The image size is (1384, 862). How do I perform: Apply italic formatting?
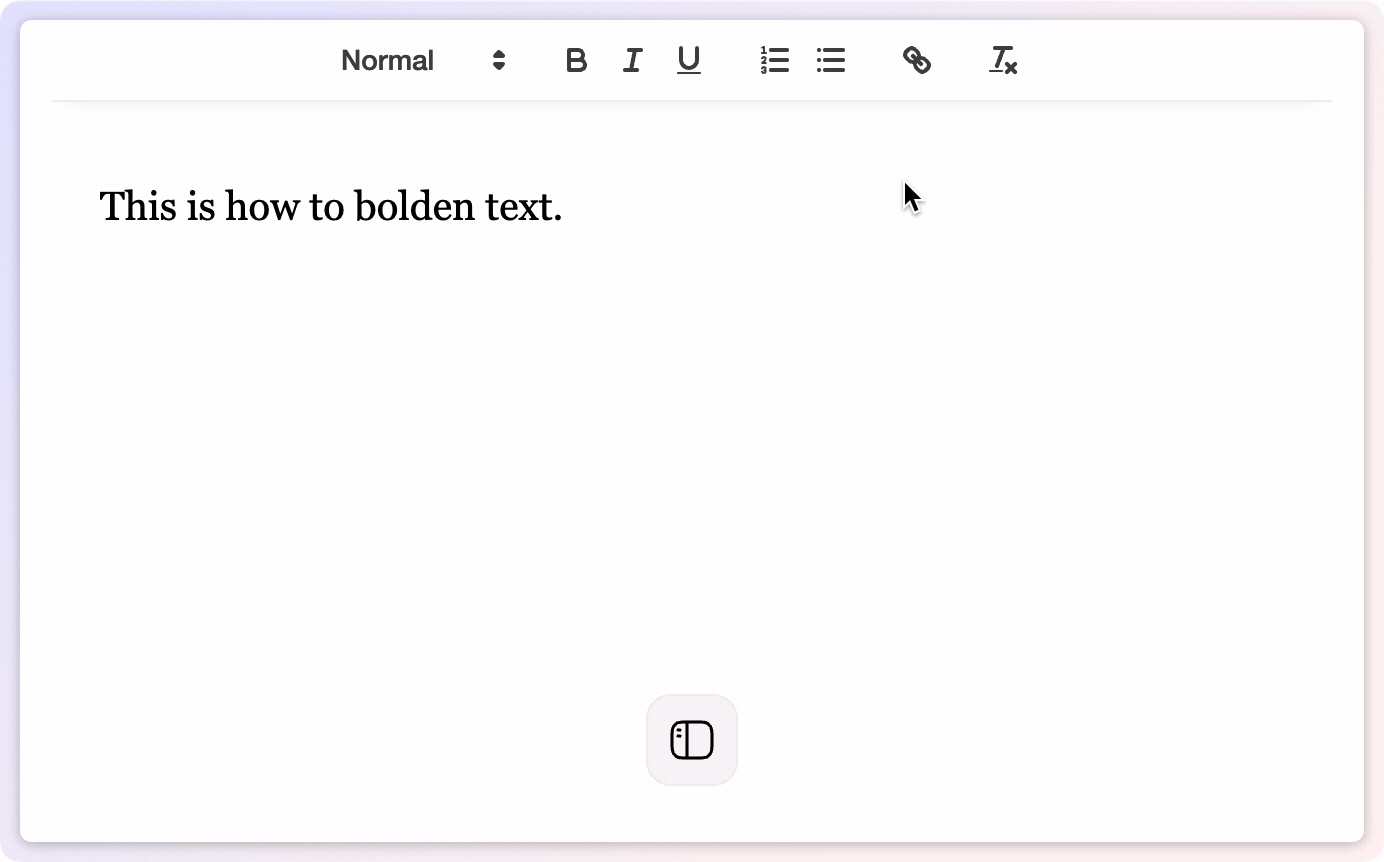[x=632, y=61]
